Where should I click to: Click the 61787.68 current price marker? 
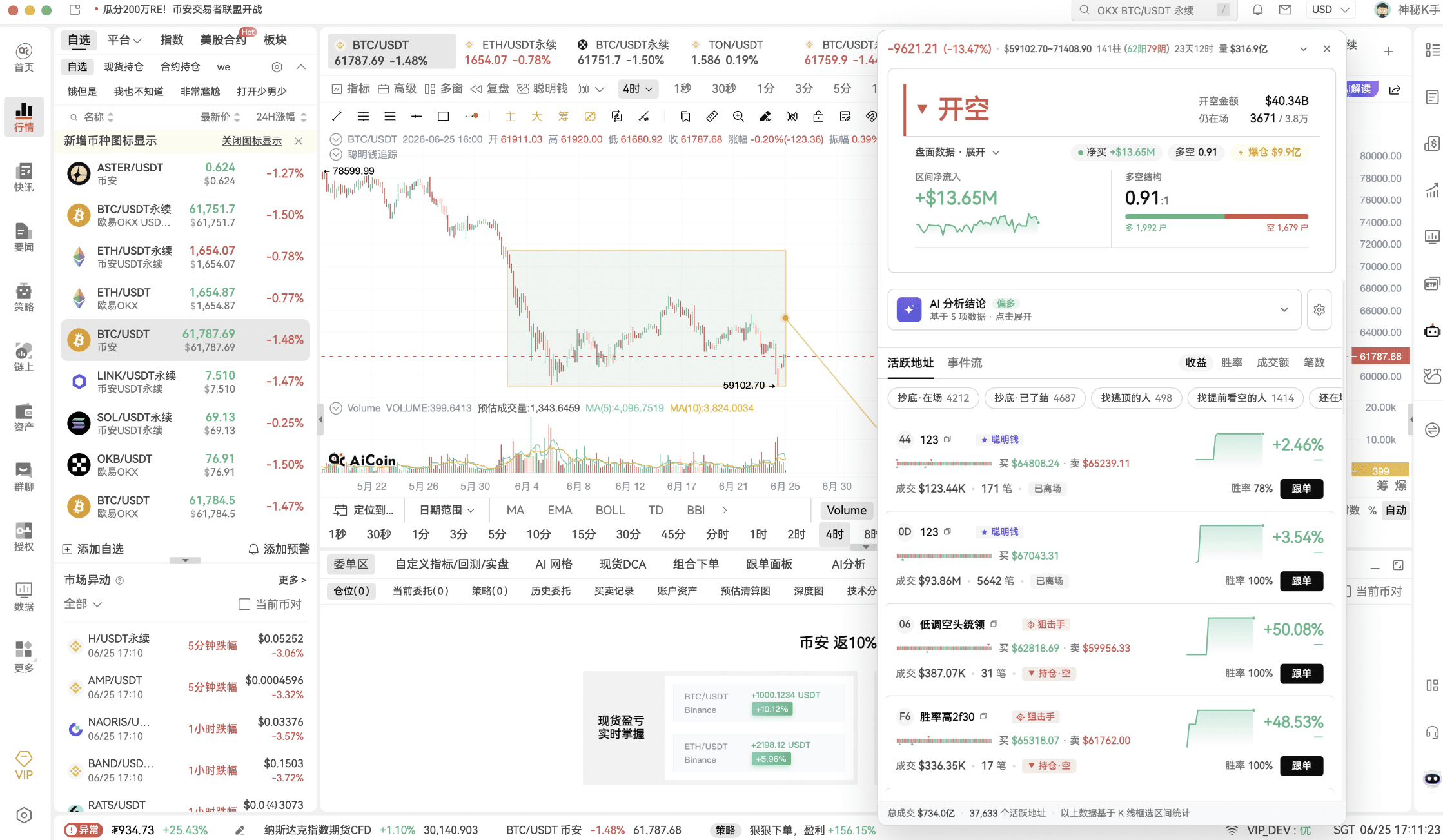coord(1380,356)
